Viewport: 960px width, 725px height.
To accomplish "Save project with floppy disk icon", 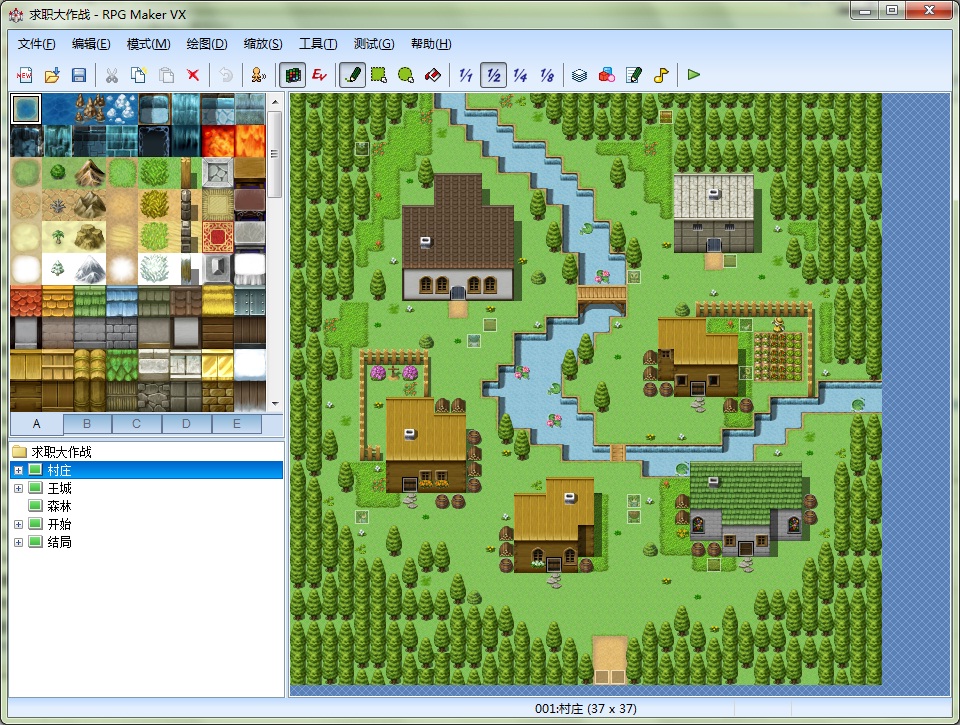I will (79, 75).
